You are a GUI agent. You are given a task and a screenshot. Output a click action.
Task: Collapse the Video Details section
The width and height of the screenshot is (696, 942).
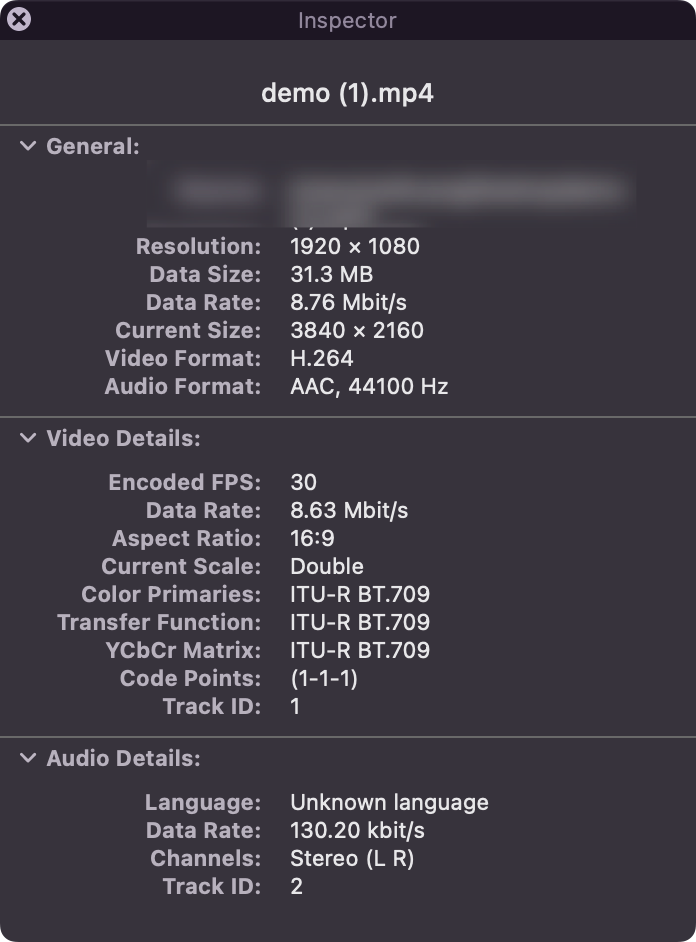[x=28, y=438]
